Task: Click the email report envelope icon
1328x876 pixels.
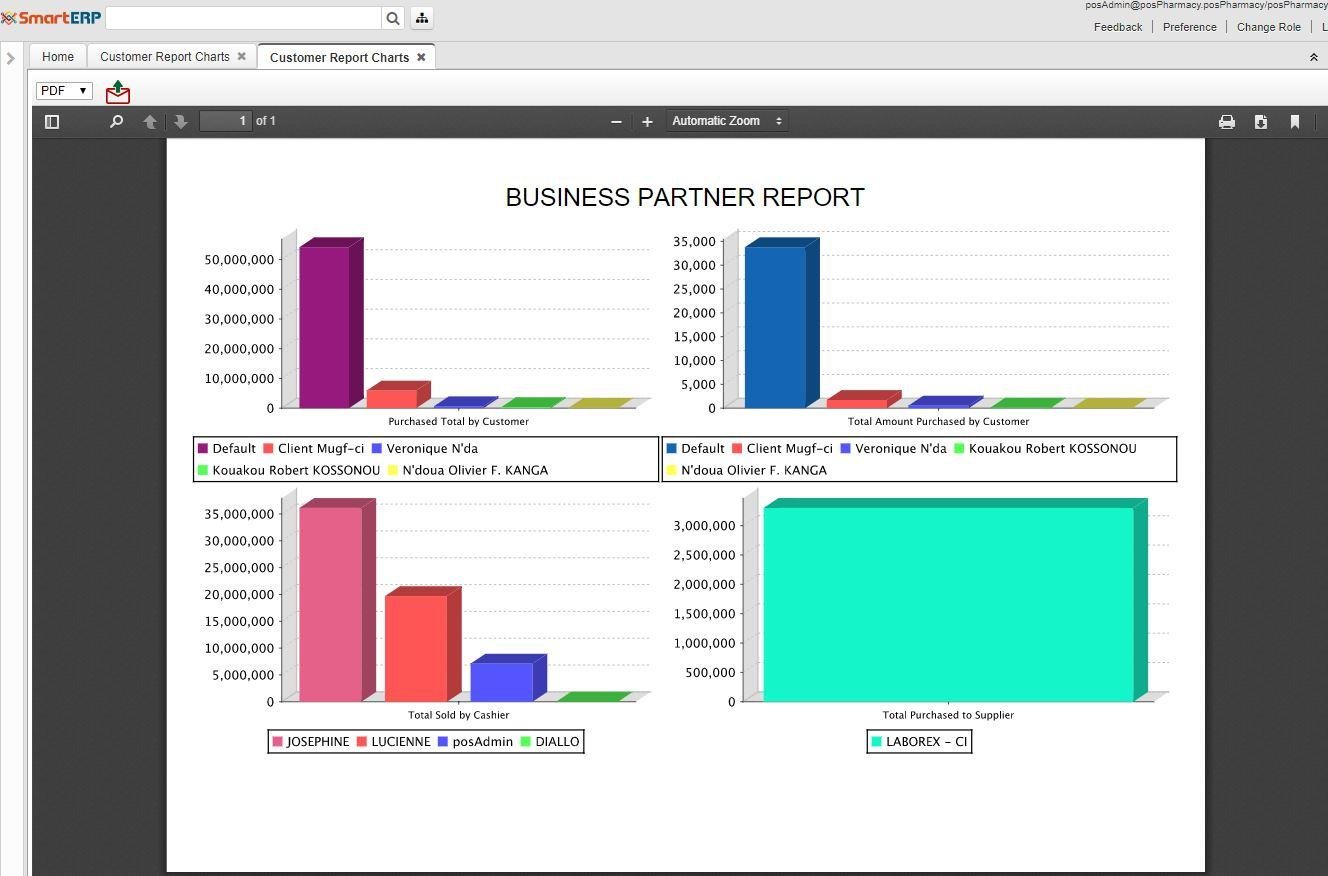Action: point(117,91)
